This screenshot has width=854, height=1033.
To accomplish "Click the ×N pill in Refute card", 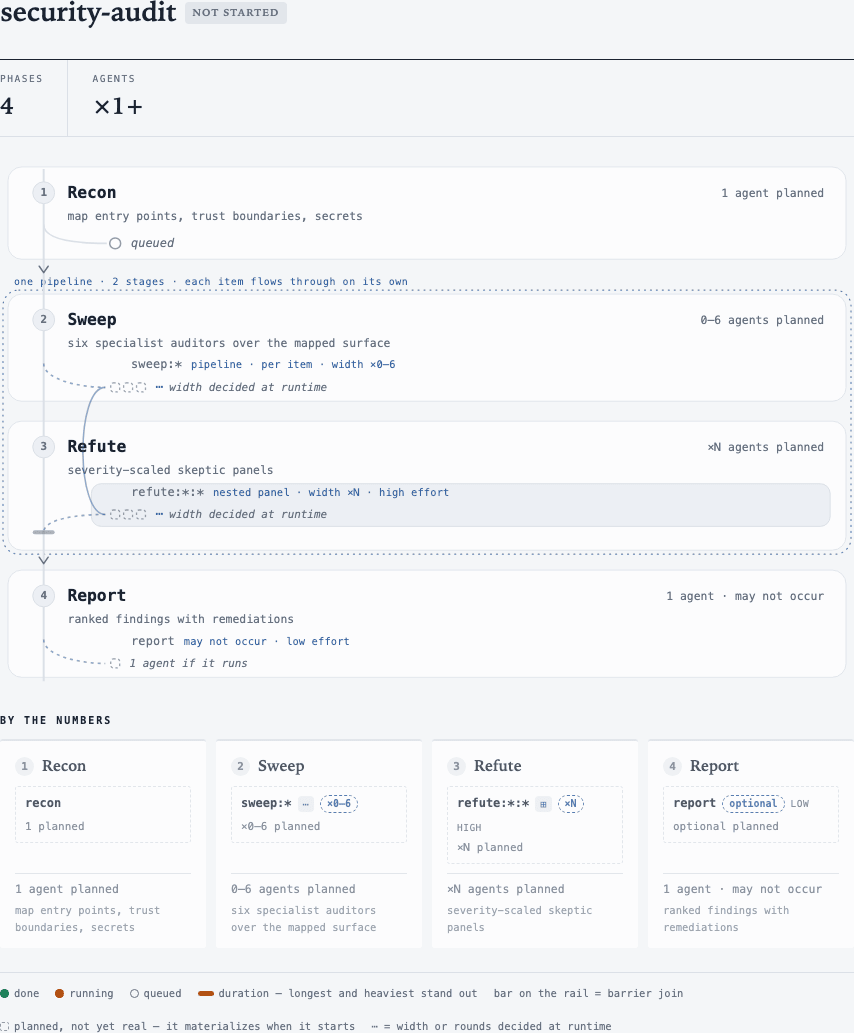I will tap(571, 804).
